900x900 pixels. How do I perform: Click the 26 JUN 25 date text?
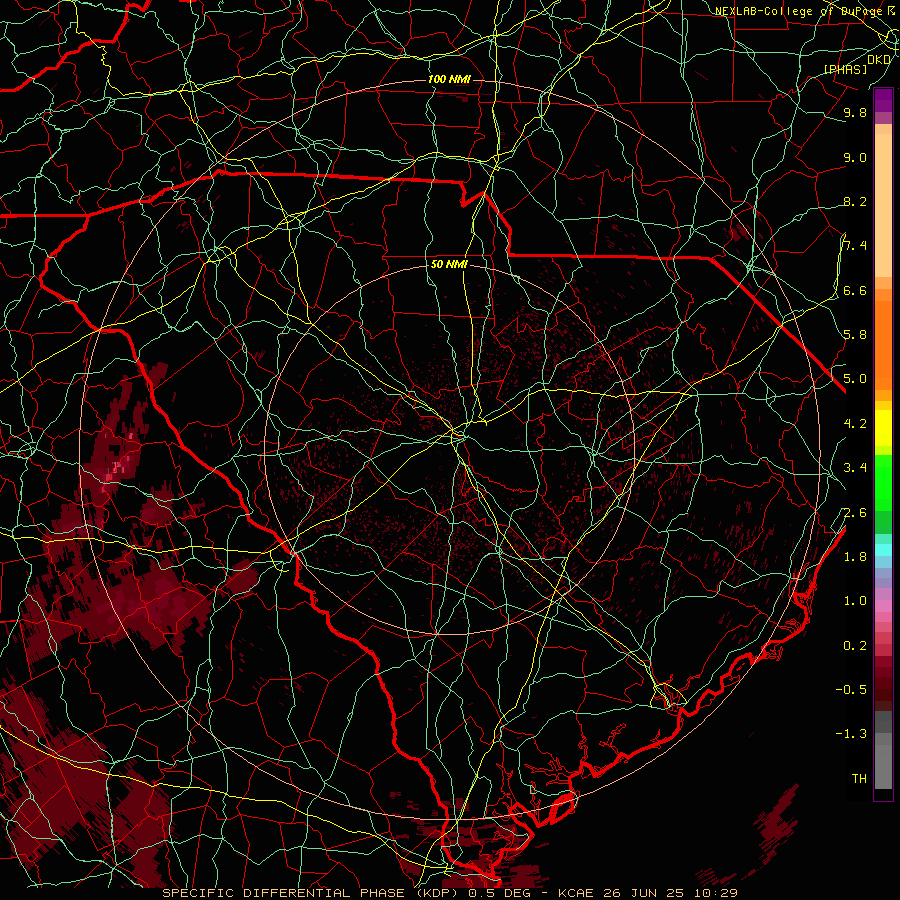(645, 893)
